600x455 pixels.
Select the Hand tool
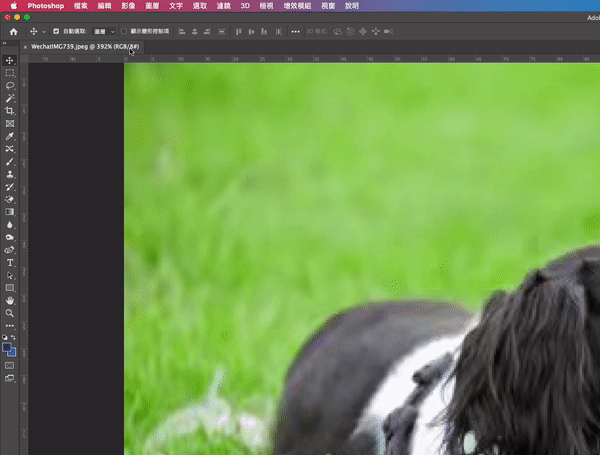pos(10,300)
